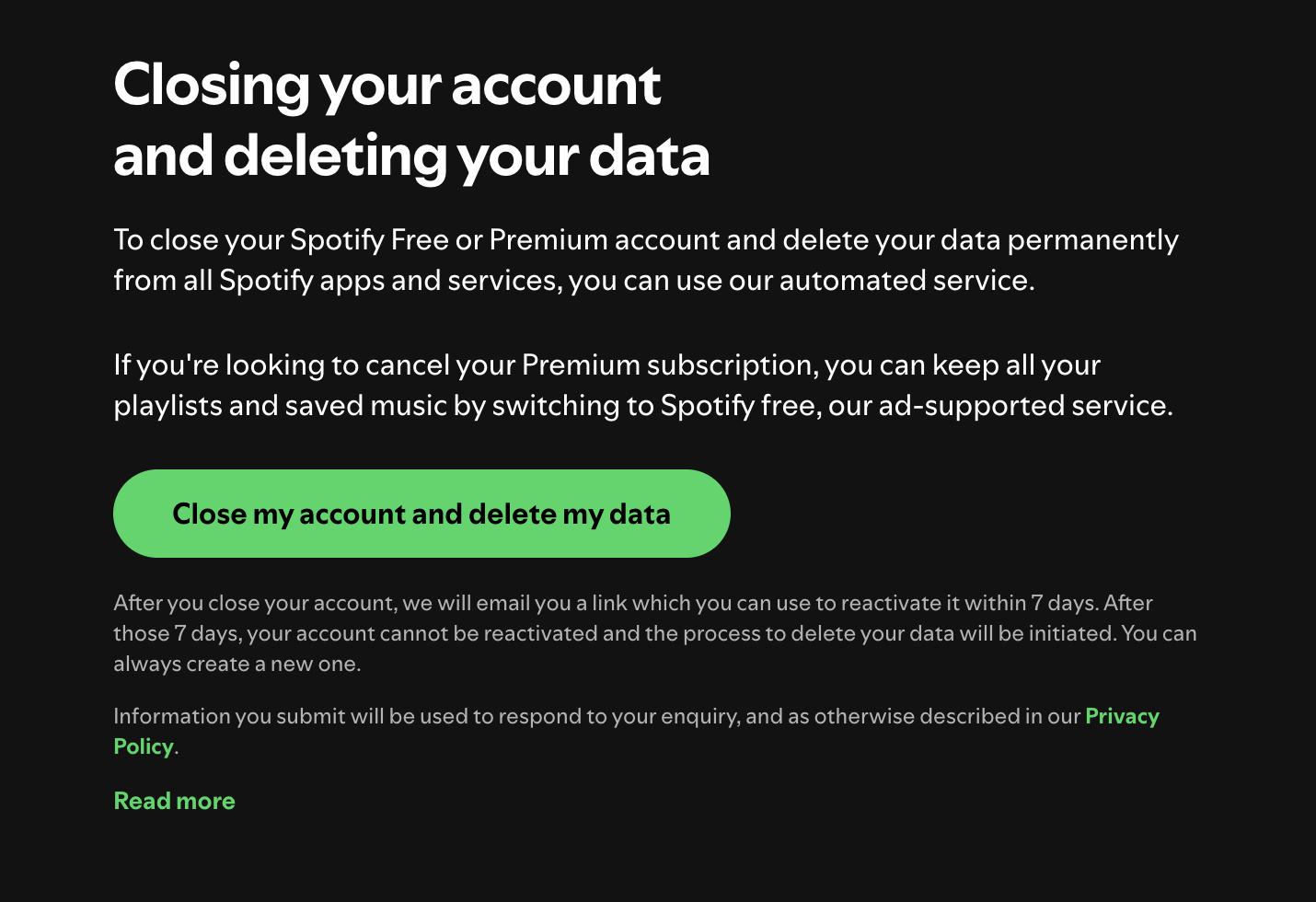Show additional information via Read more
This screenshot has height=902, width=1316.
click(174, 801)
